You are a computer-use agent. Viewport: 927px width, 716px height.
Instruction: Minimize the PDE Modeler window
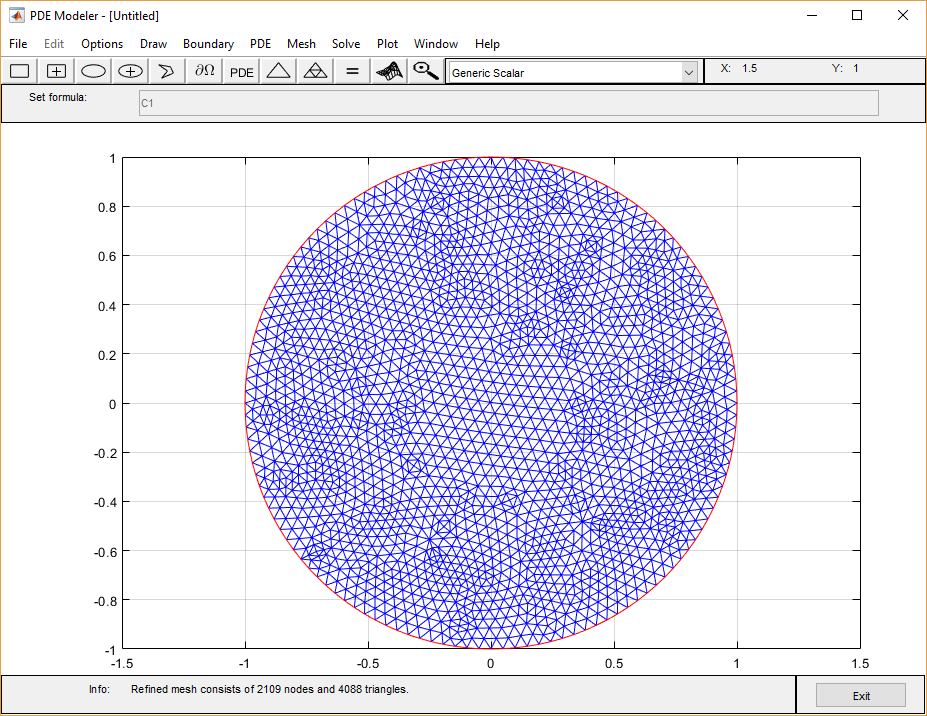812,15
